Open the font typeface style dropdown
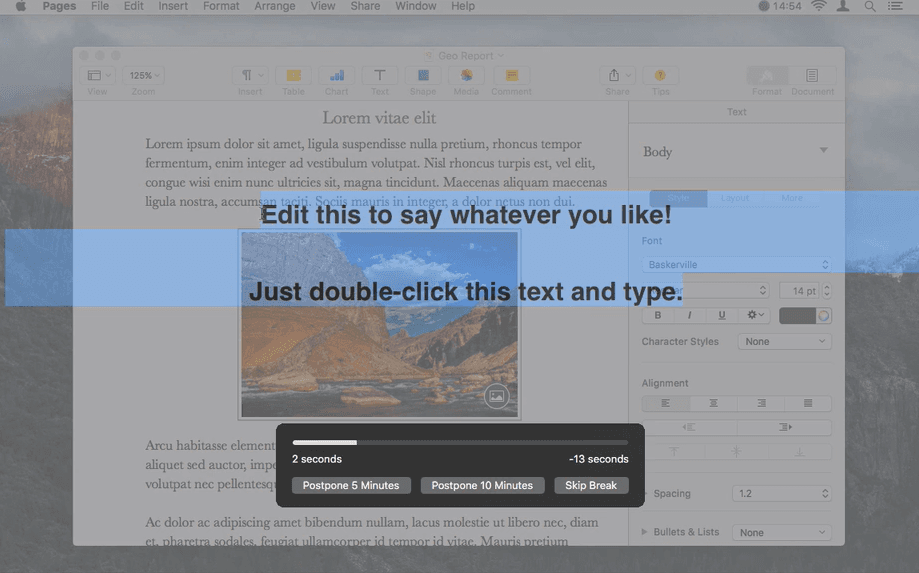Image resolution: width=919 pixels, height=573 pixels. [706, 291]
